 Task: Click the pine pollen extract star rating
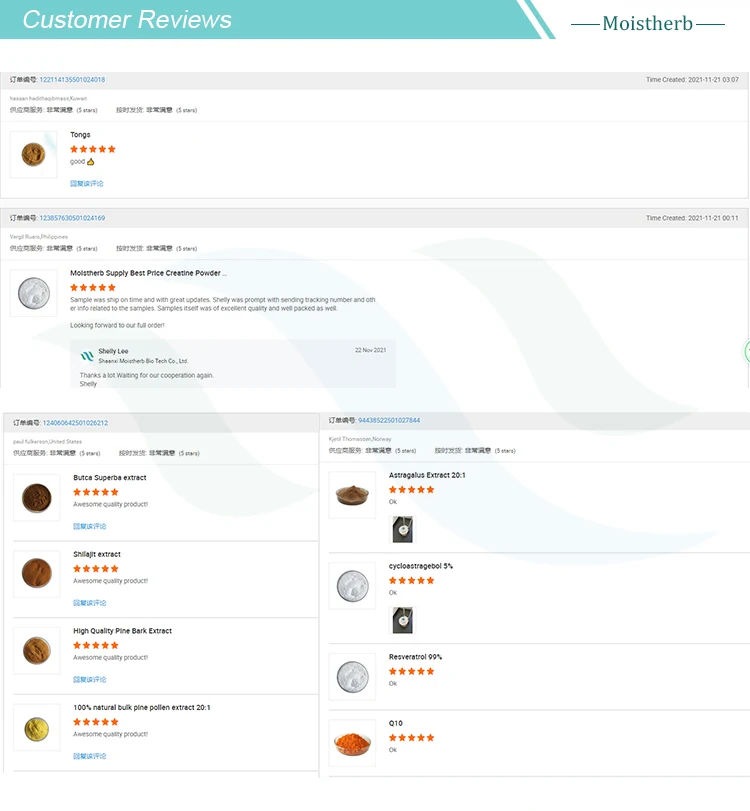(x=96, y=722)
